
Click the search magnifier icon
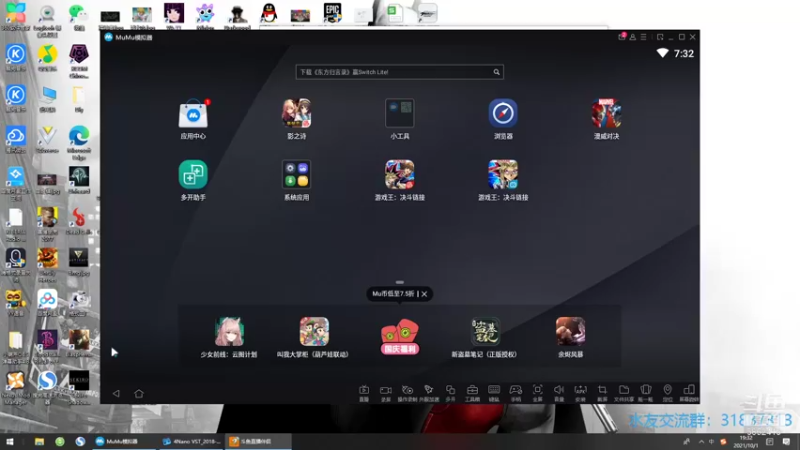coord(496,72)
